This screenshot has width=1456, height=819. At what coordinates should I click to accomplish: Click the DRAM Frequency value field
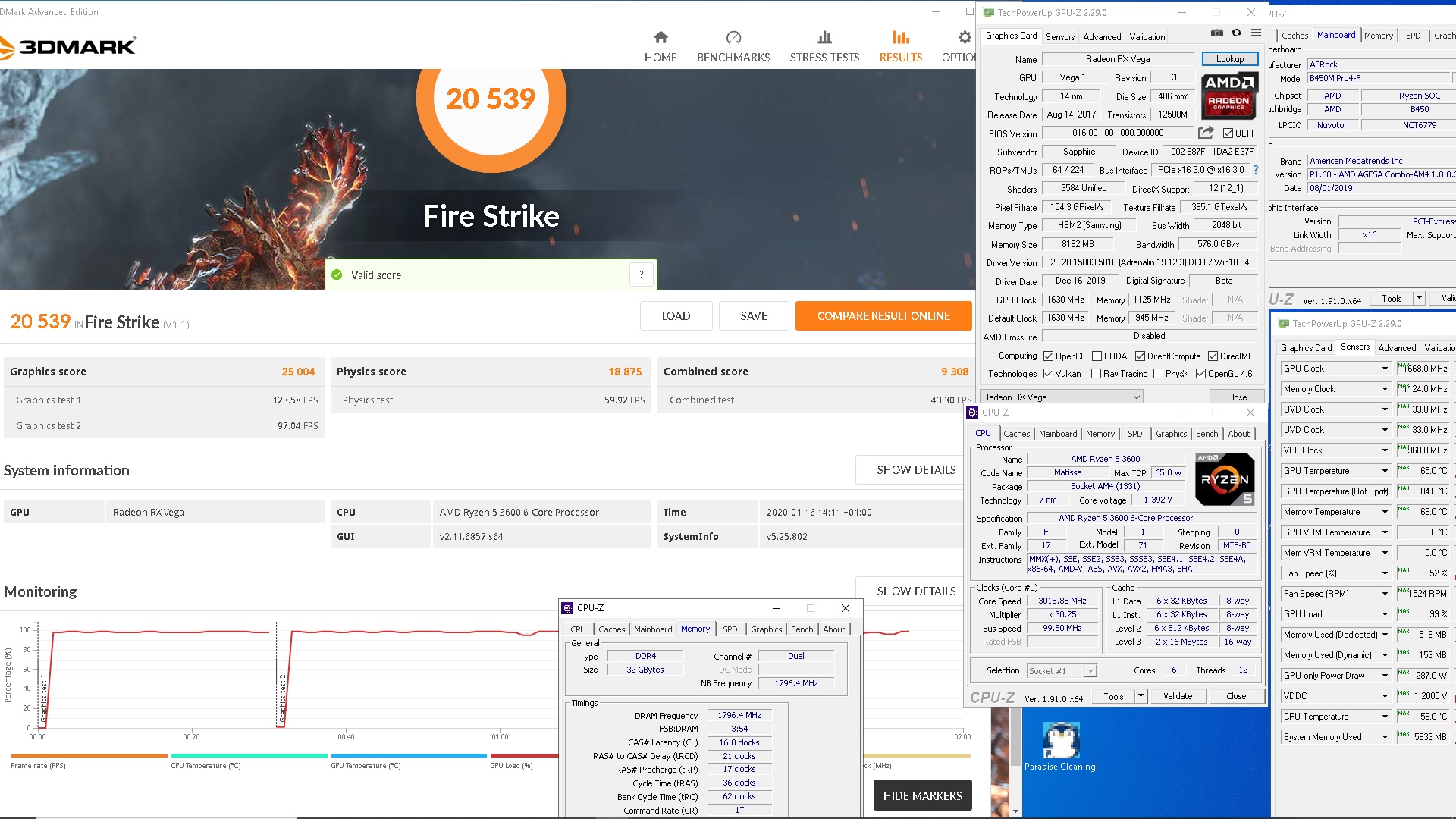pyautogui.click(x=739, y=715)
